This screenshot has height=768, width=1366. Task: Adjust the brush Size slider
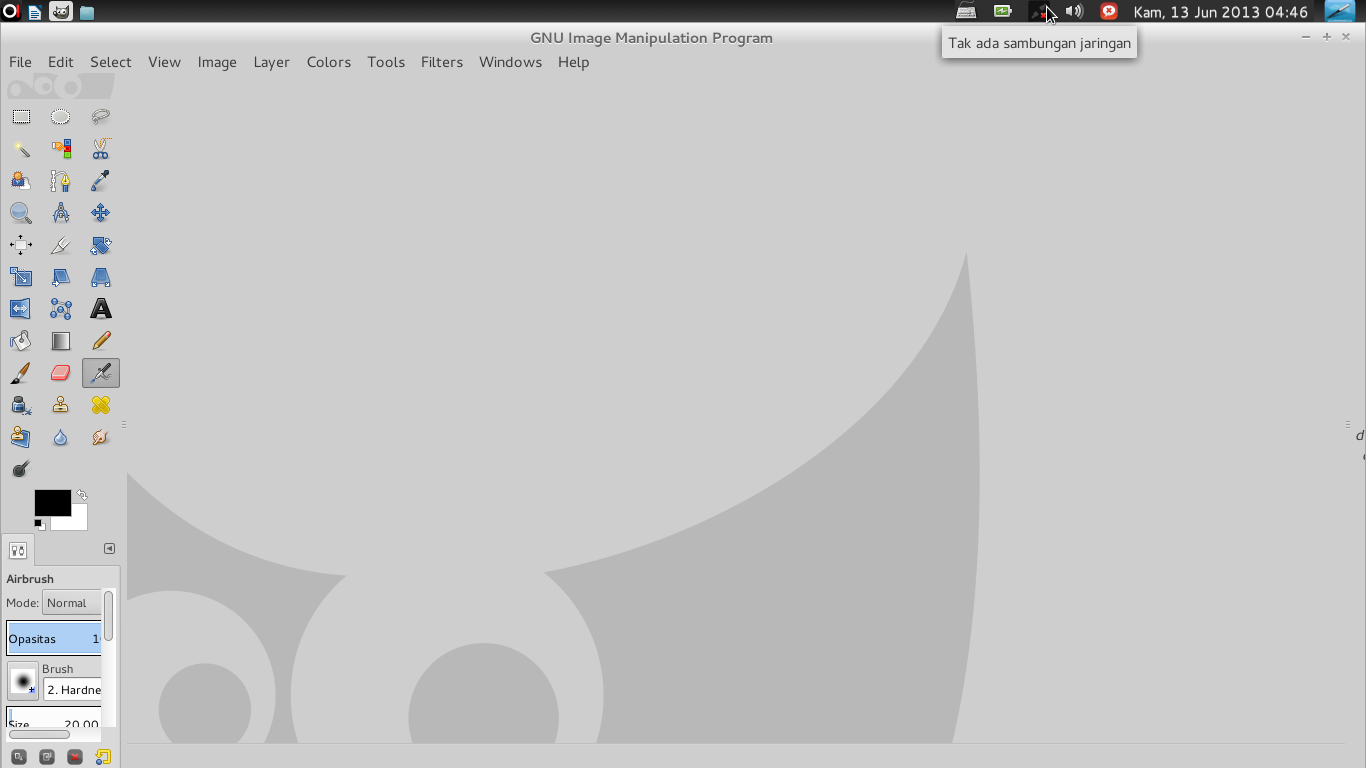coord(54,718)
